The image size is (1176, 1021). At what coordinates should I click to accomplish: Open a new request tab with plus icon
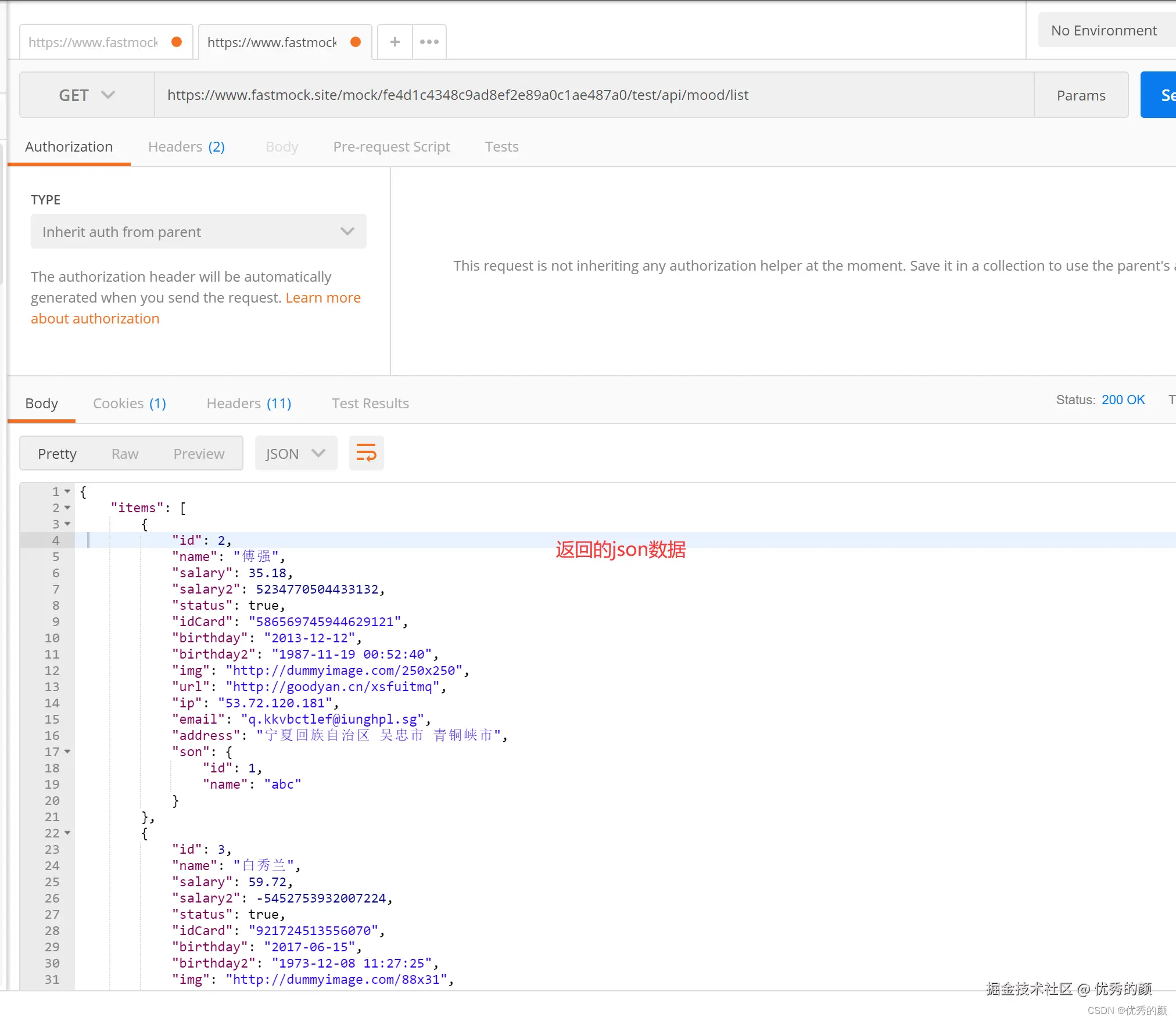pyautogui.click(x=395, y=42)
